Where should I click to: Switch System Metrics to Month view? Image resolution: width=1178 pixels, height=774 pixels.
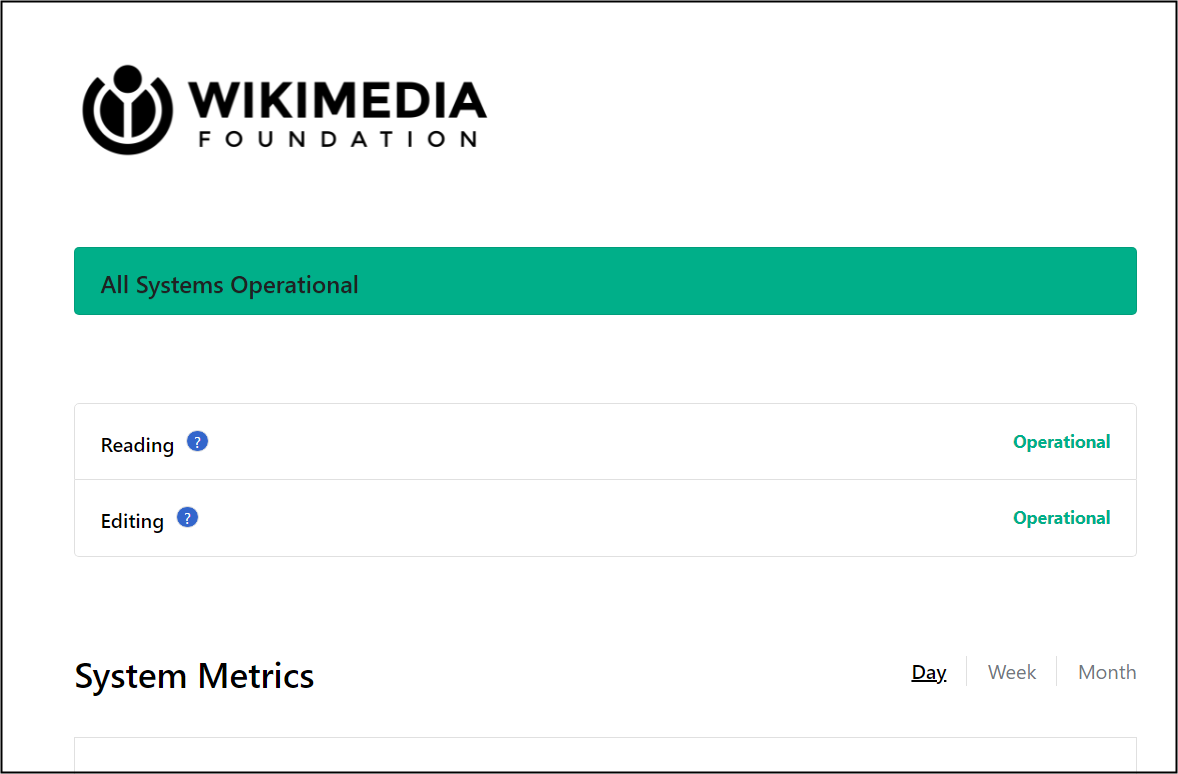click(1107, 672)
